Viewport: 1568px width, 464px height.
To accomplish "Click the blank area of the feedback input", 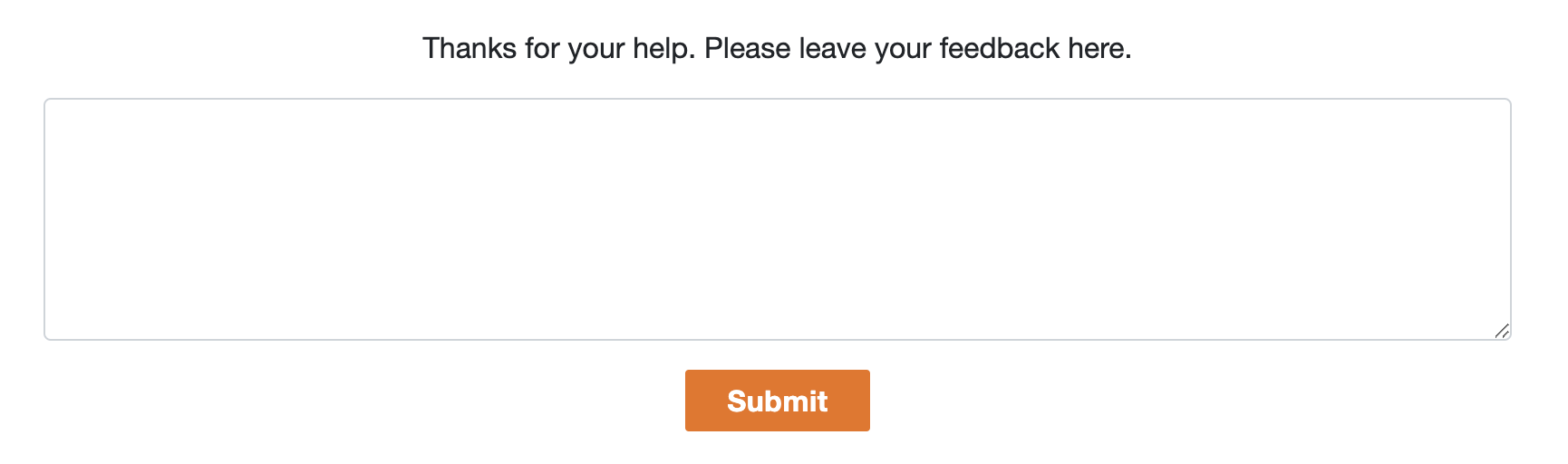I will [x=777, y=219].
